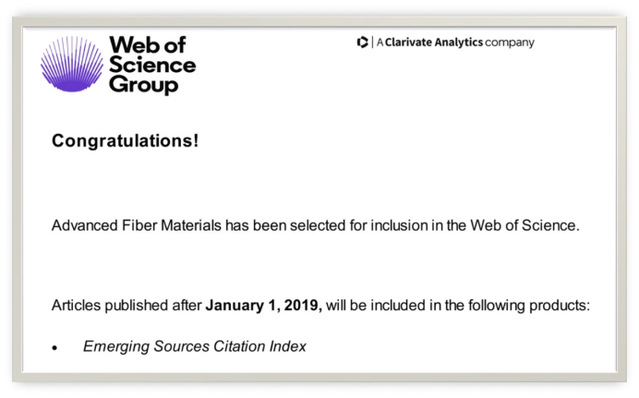
Task: Click "Web of Science." at the sentence end
Action: pyautogui.click(x=525, y=225)
